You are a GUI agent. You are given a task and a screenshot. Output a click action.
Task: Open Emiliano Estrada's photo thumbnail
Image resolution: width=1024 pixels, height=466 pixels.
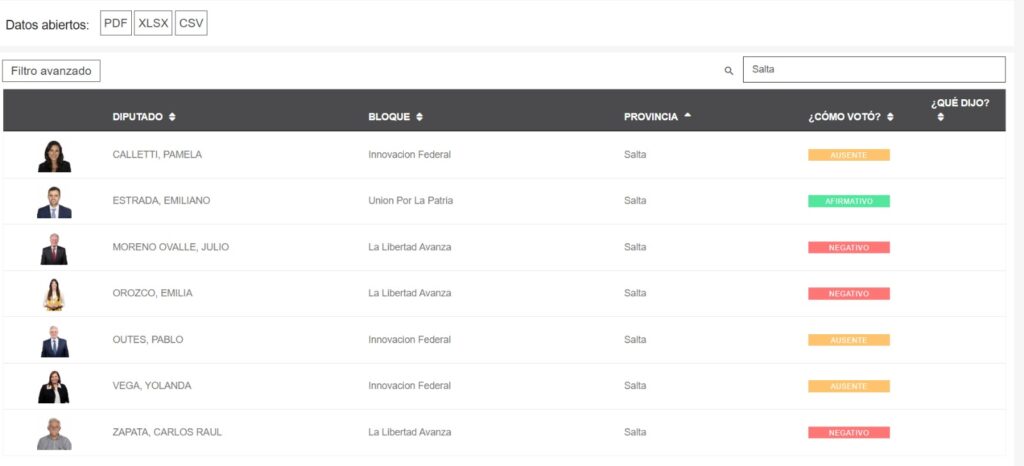54,202
